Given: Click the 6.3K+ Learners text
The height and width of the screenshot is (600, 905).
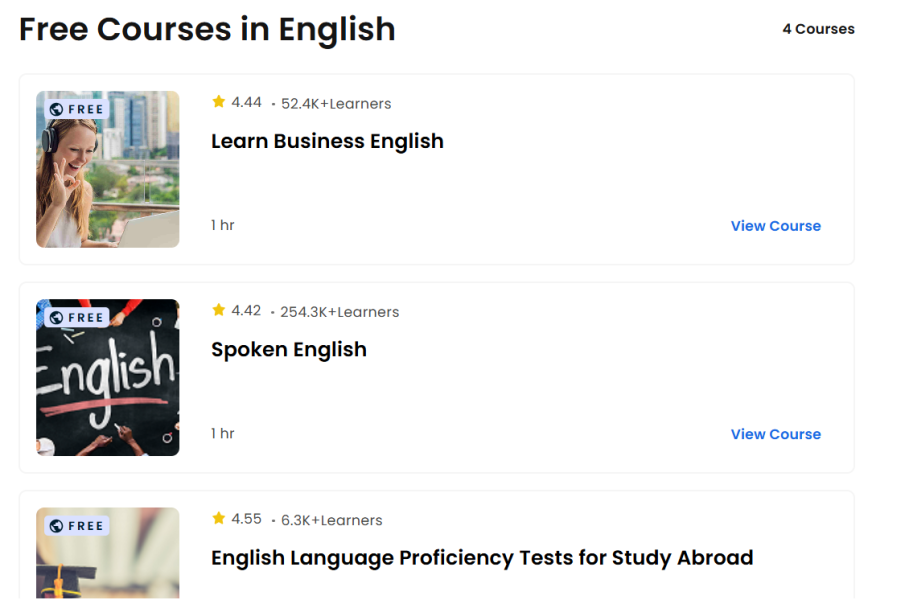Looking at the screenshot, I should coord(331,520).
